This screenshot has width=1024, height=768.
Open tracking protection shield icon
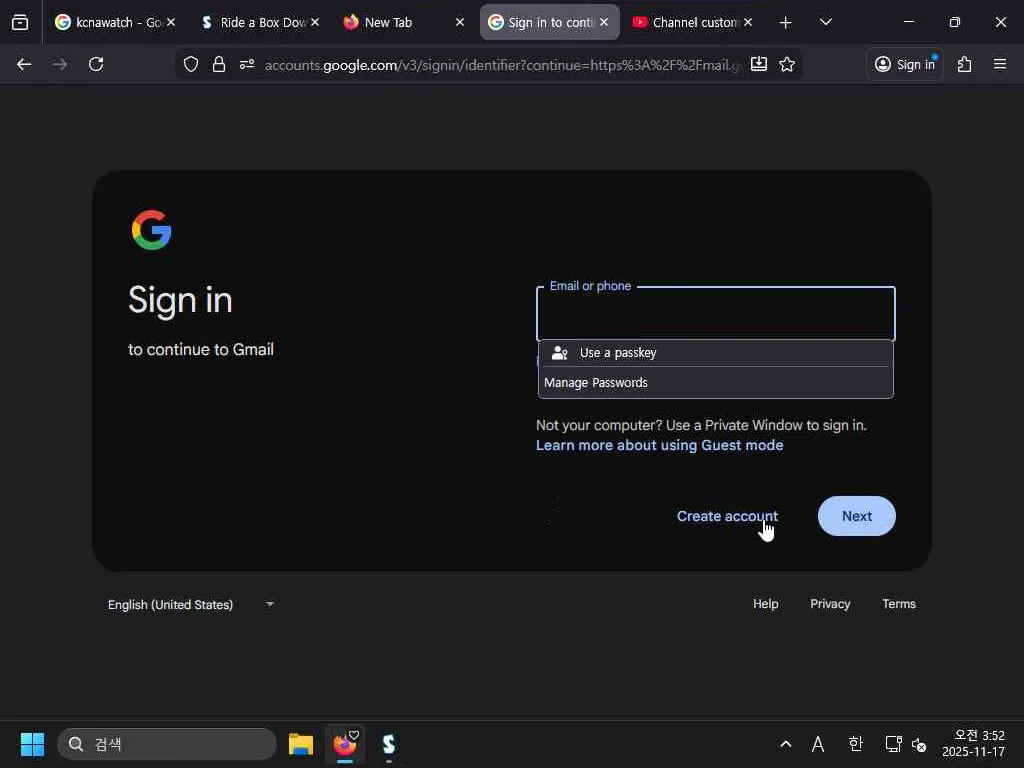(191, 64)
